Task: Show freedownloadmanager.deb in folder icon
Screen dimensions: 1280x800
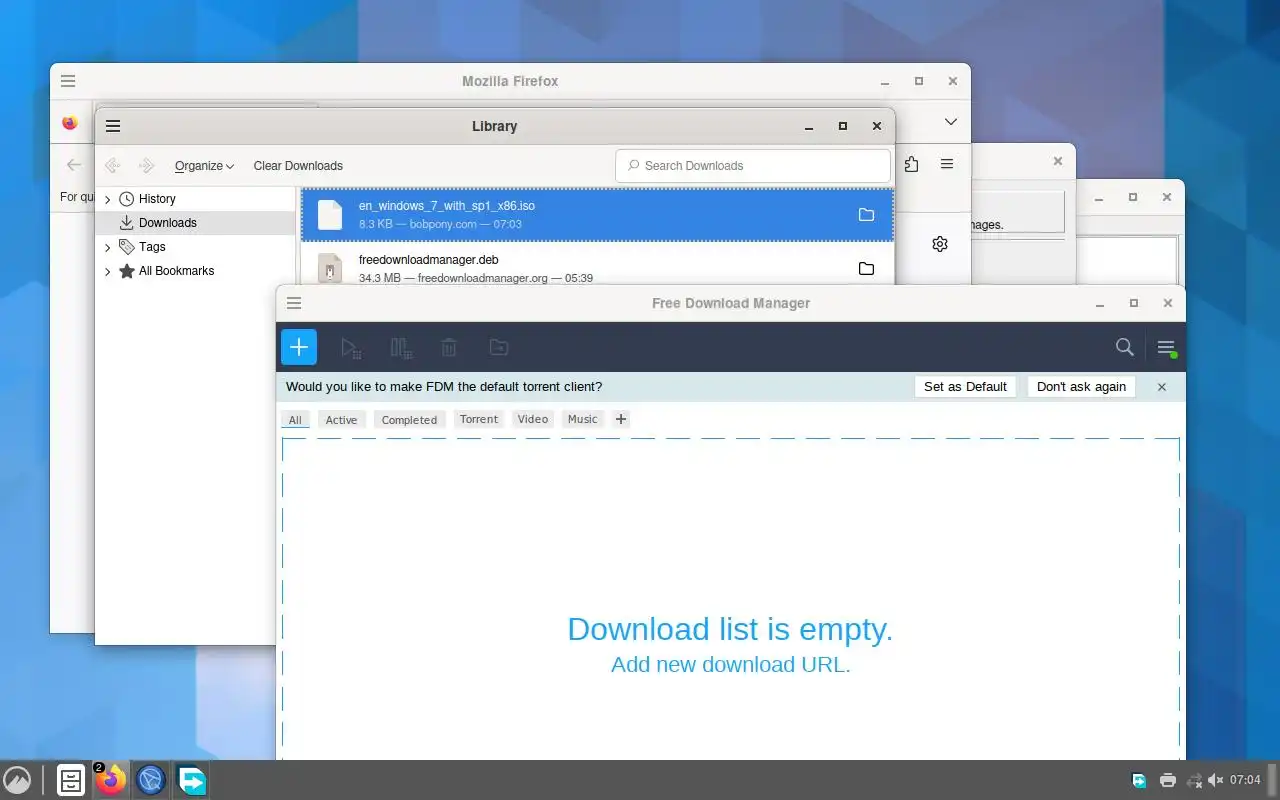Action: (x=866, y=269)
